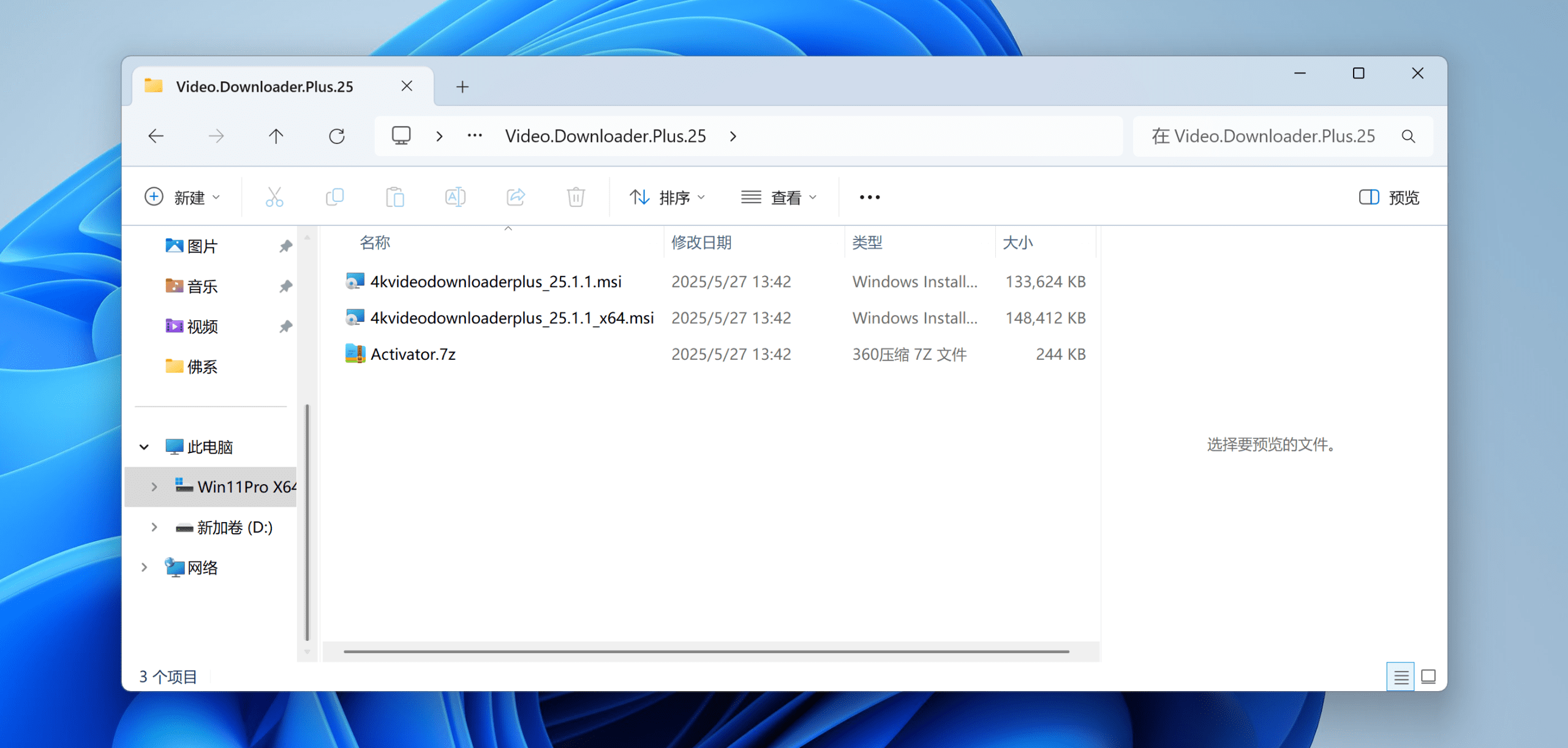Refresh the current folder view

point(336,136)
